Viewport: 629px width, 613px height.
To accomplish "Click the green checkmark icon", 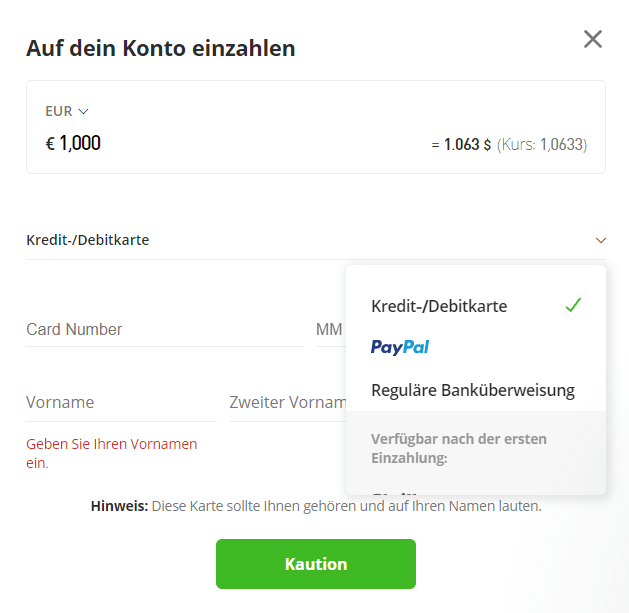I will click(x=573, y=305).
